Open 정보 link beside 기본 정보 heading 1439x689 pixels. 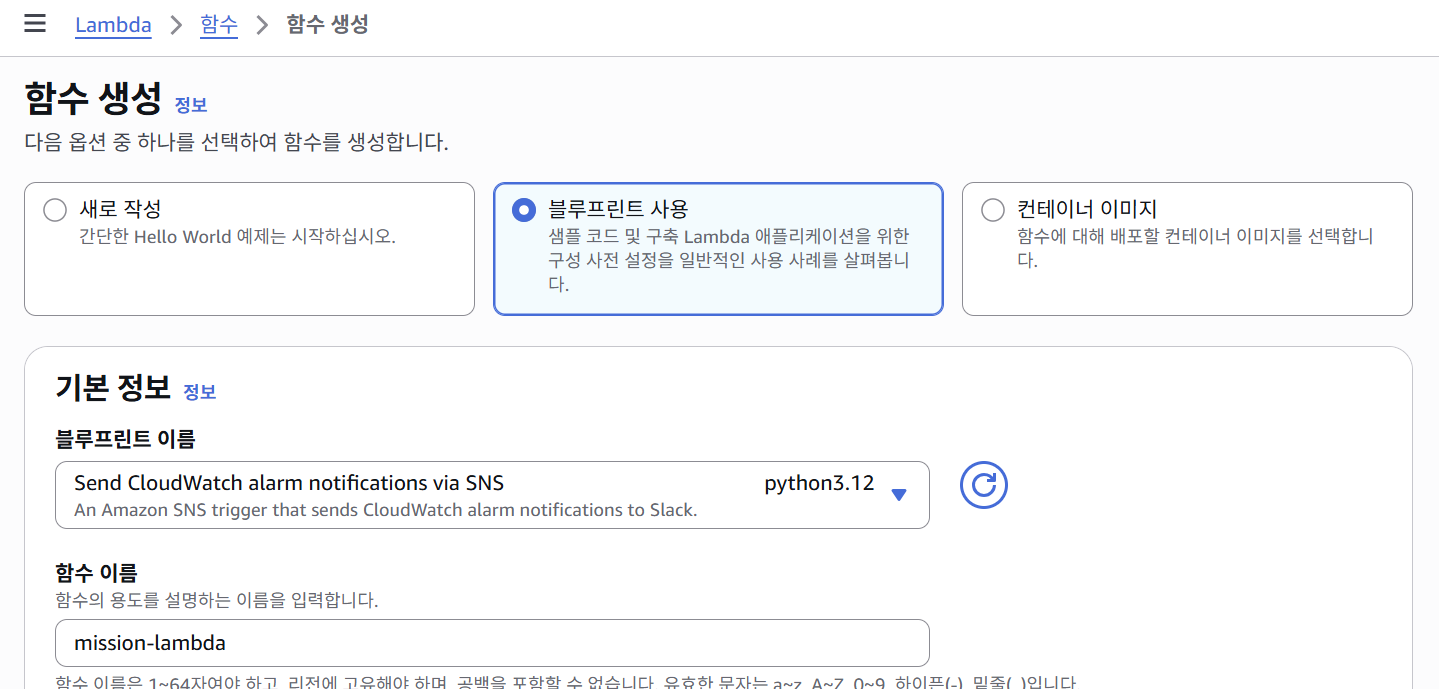coord(200,392)
